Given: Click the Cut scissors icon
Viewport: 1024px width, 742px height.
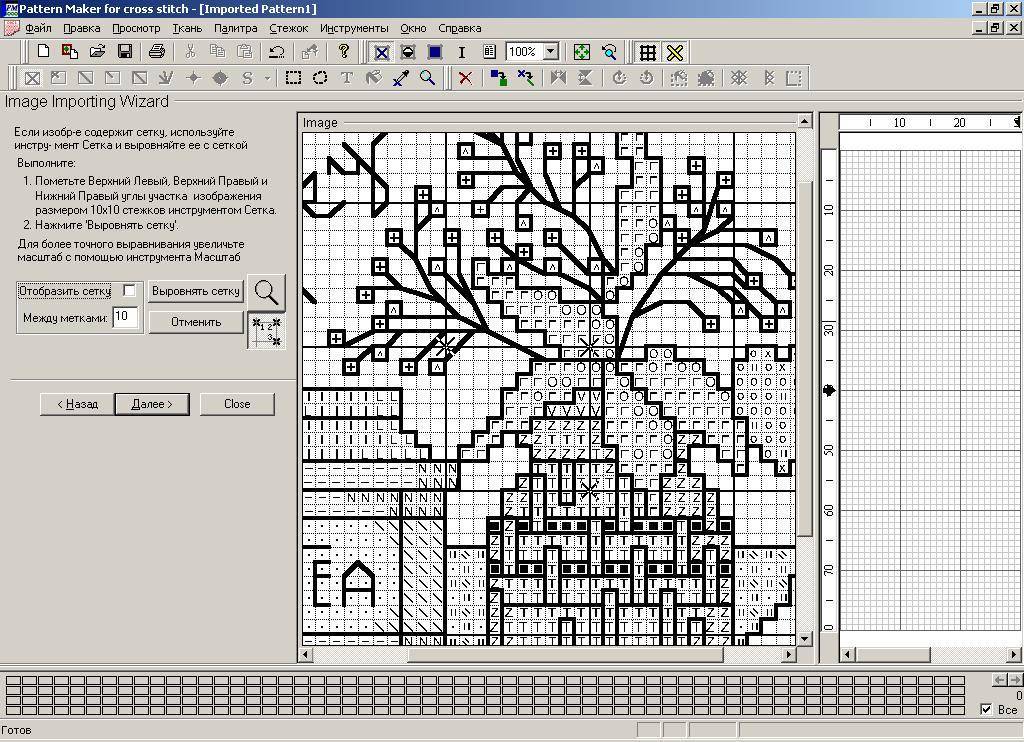Looking at the screenshot, I should pyautogui.click(x=190, y=52).
